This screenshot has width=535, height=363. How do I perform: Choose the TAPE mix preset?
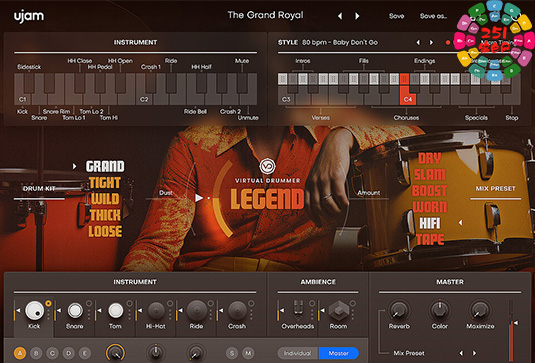coord(430,240)
